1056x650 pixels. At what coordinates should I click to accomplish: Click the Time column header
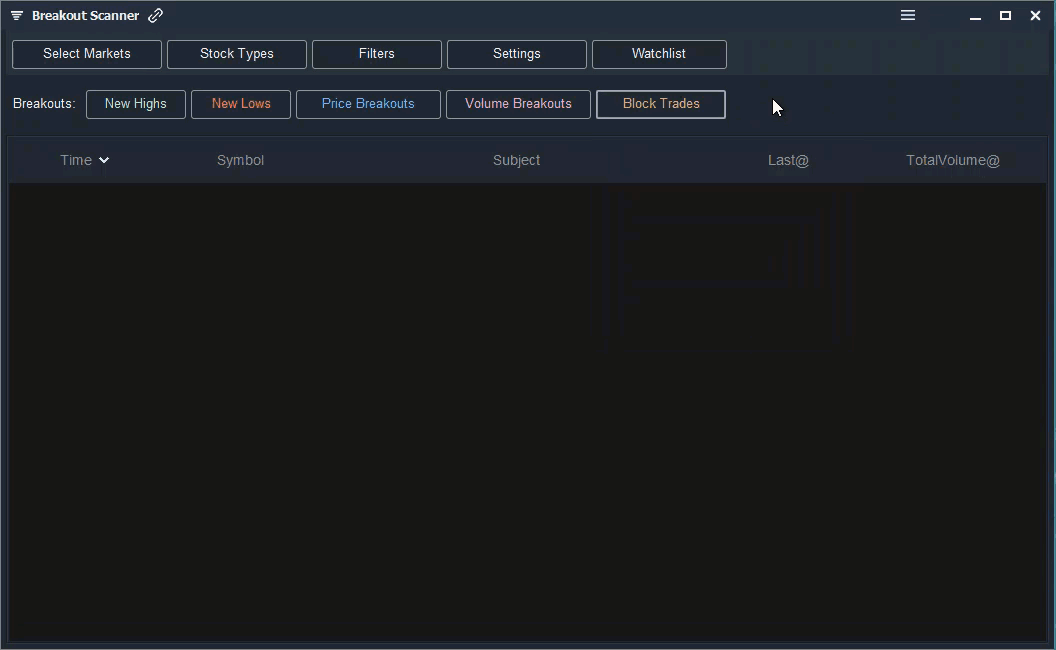coord(75,160)
